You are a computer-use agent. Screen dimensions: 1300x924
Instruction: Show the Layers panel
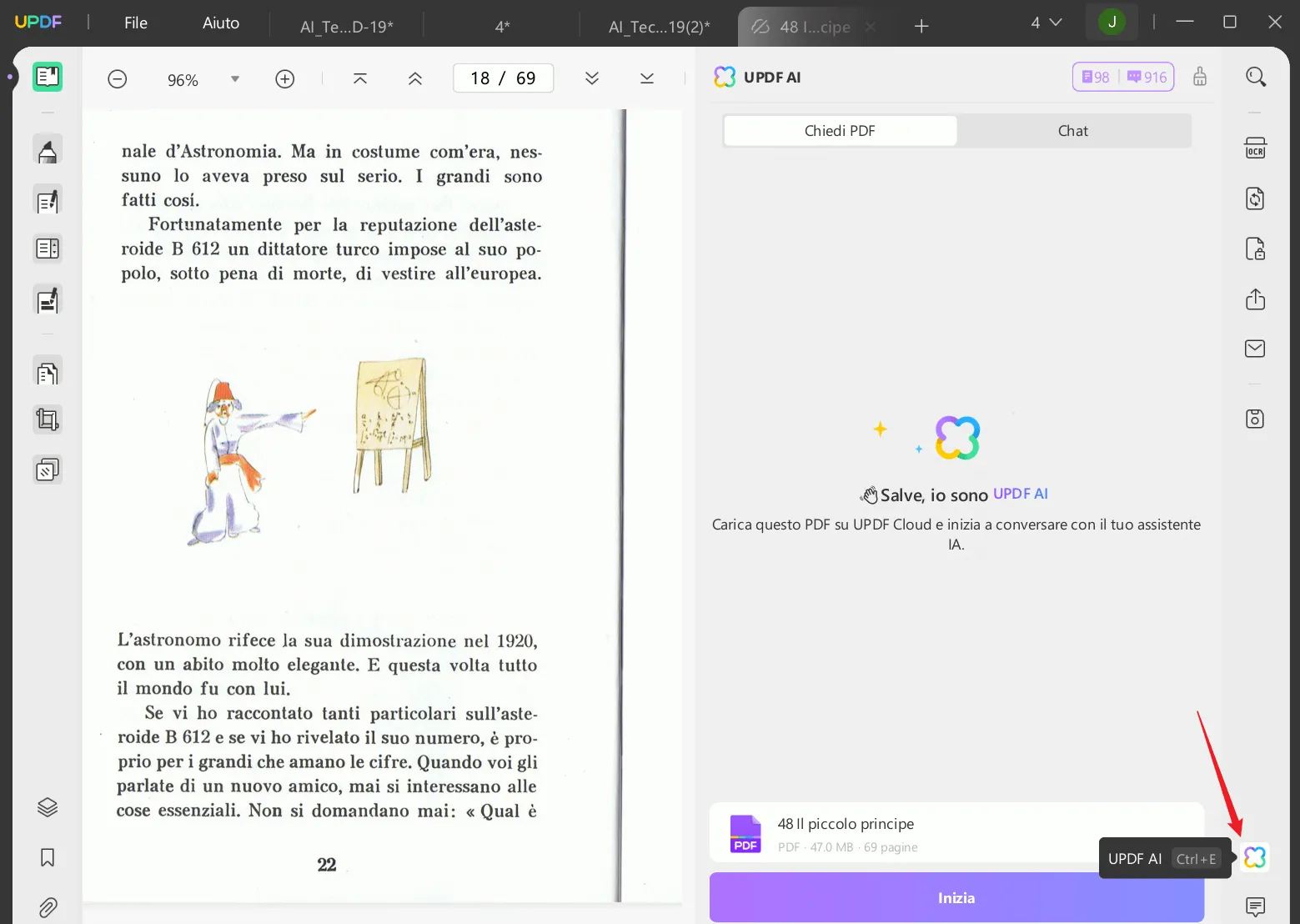[48, 806]
